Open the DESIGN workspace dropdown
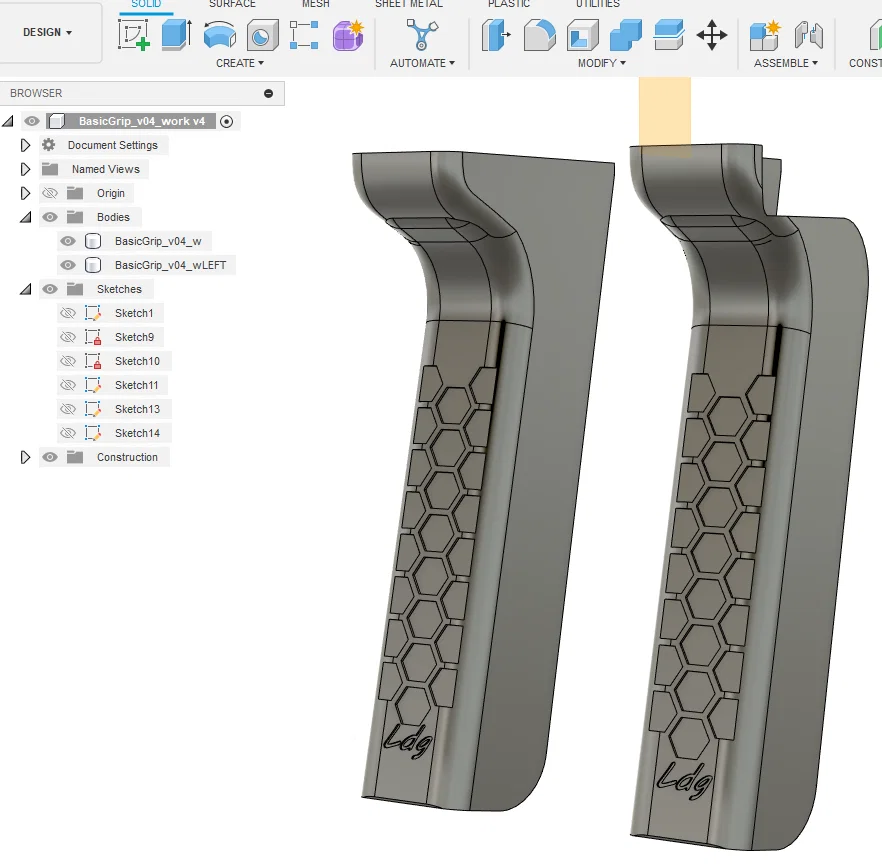The image size is (882, 864). (47, 33)
